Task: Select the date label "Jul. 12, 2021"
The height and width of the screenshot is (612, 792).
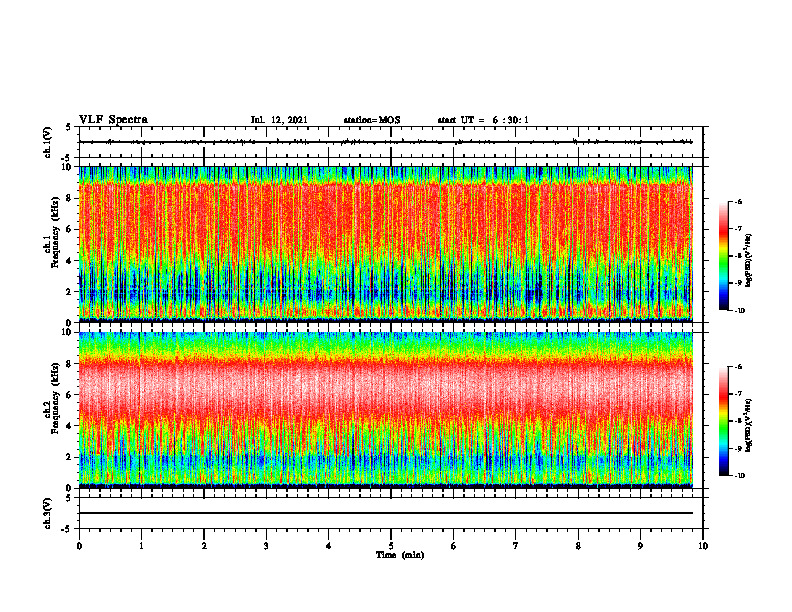Action: pyautogui.click(x=279, y=120)
